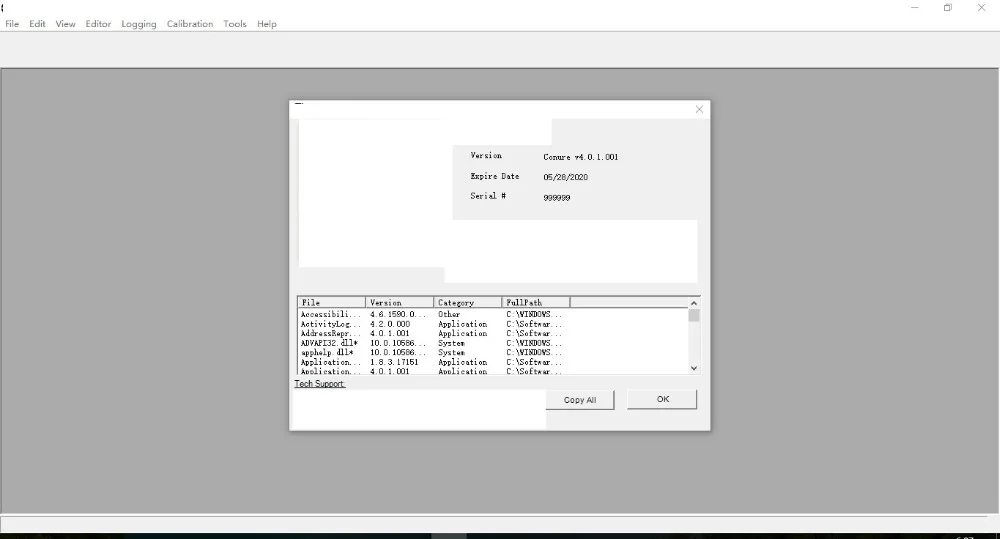The height and width of the screenshot is (539, 1000).
Task: Select the ADVAPI32.dll* file row
Action: point(430,343)
